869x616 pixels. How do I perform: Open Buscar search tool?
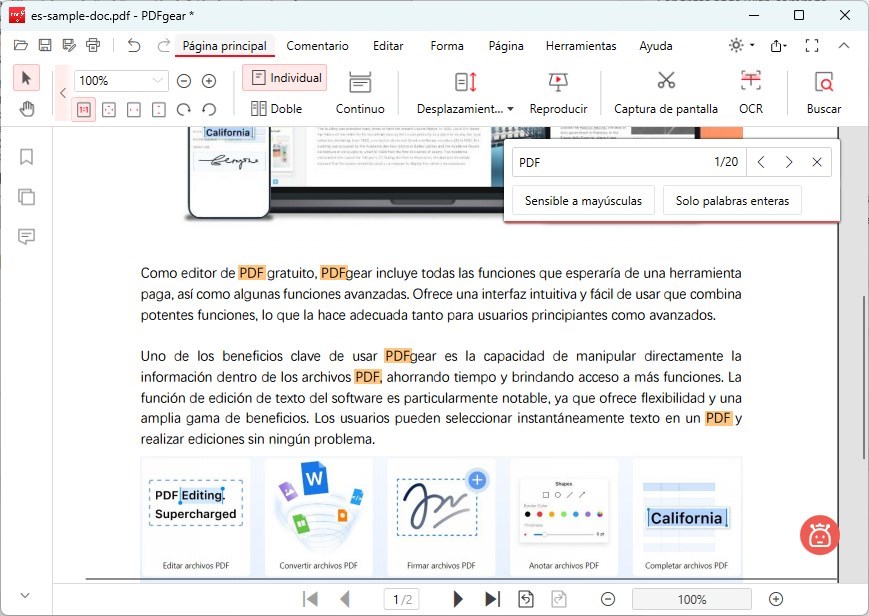tap(824, 93)
